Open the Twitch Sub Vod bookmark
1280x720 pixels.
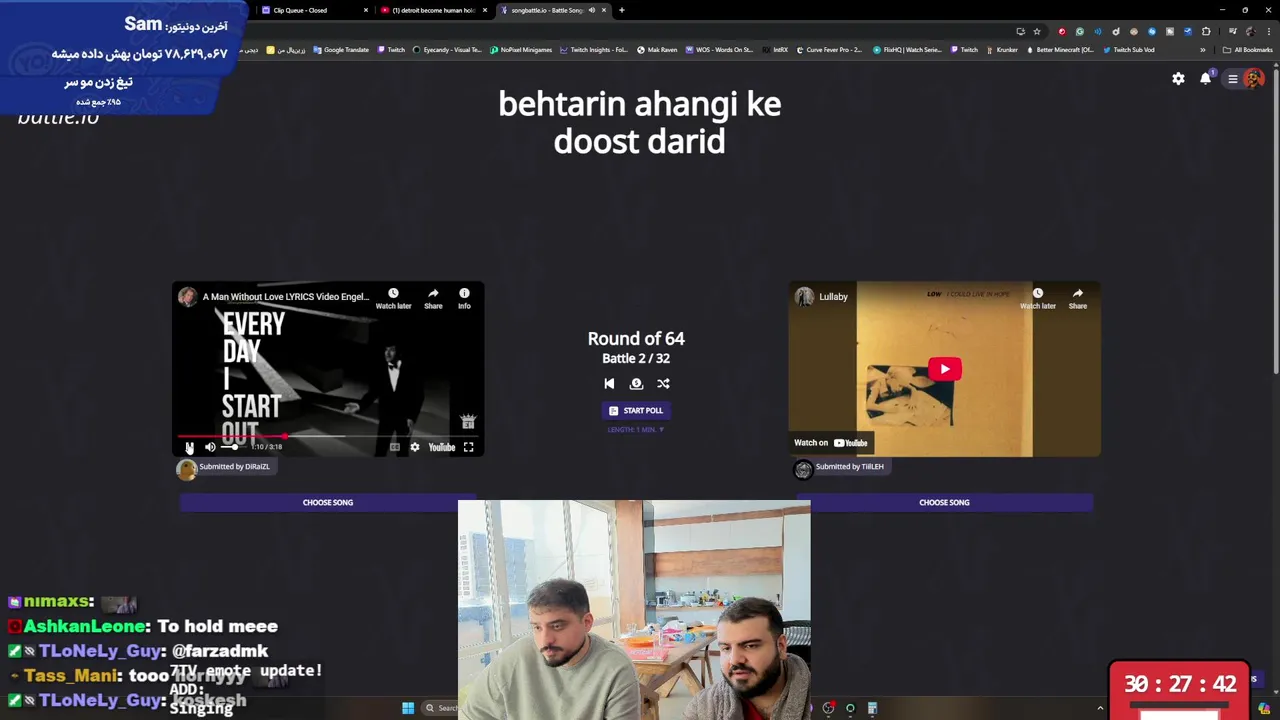pos(1129,50)
